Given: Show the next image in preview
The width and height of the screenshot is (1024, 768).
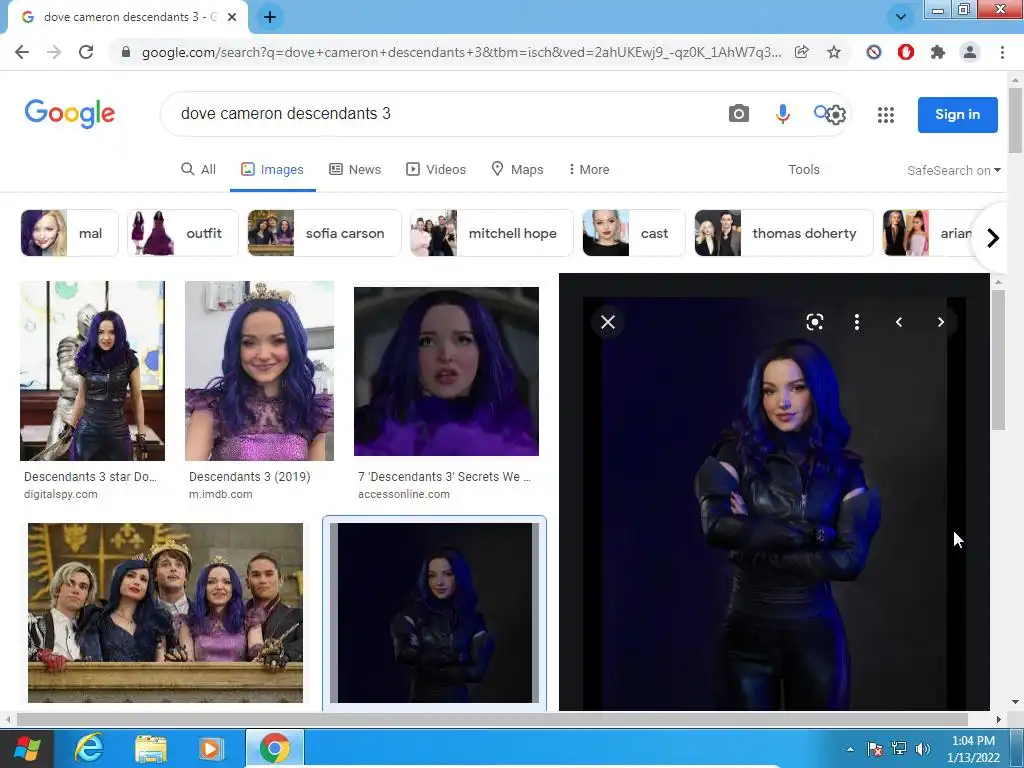Looking at the screenshot, I should [940, 322].
